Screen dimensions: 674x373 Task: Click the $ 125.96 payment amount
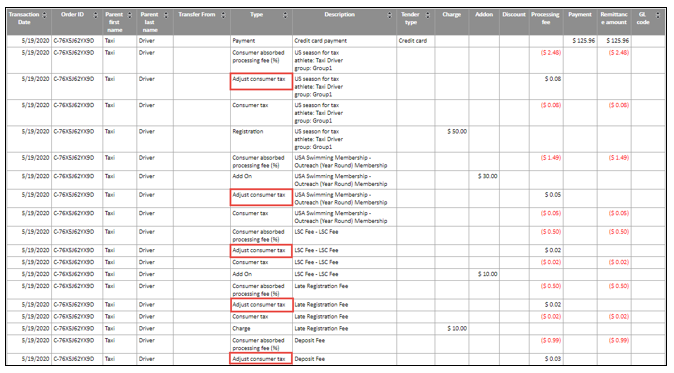coord(584,41)
